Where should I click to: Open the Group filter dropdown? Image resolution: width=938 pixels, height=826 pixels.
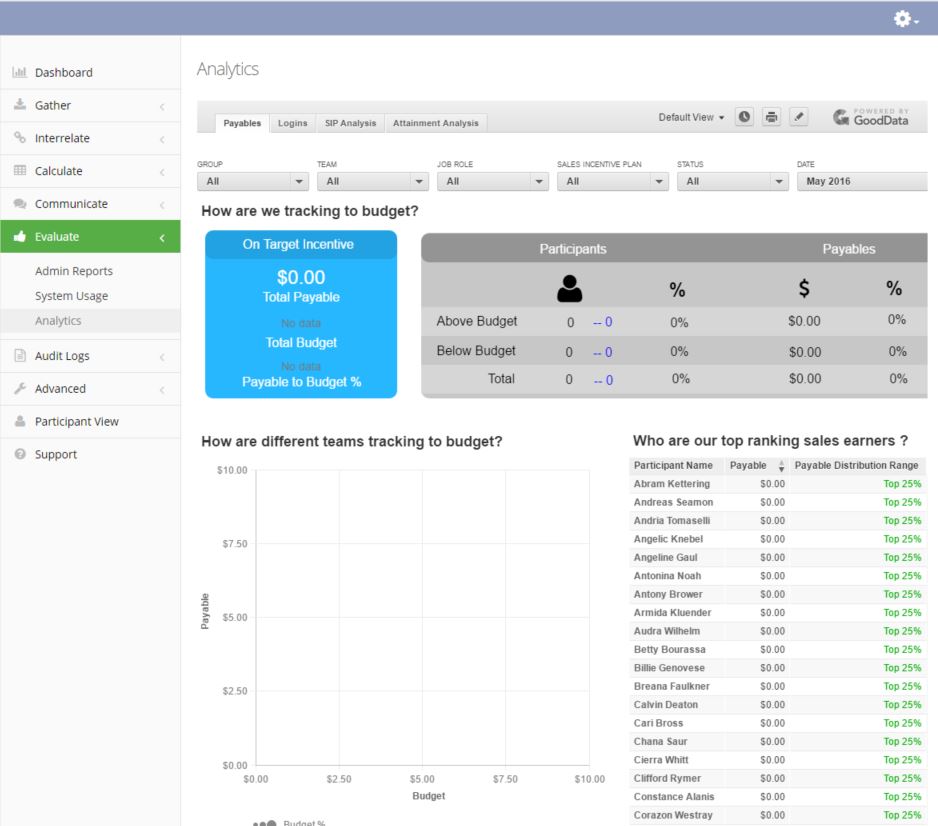click(x=252, y=181)
